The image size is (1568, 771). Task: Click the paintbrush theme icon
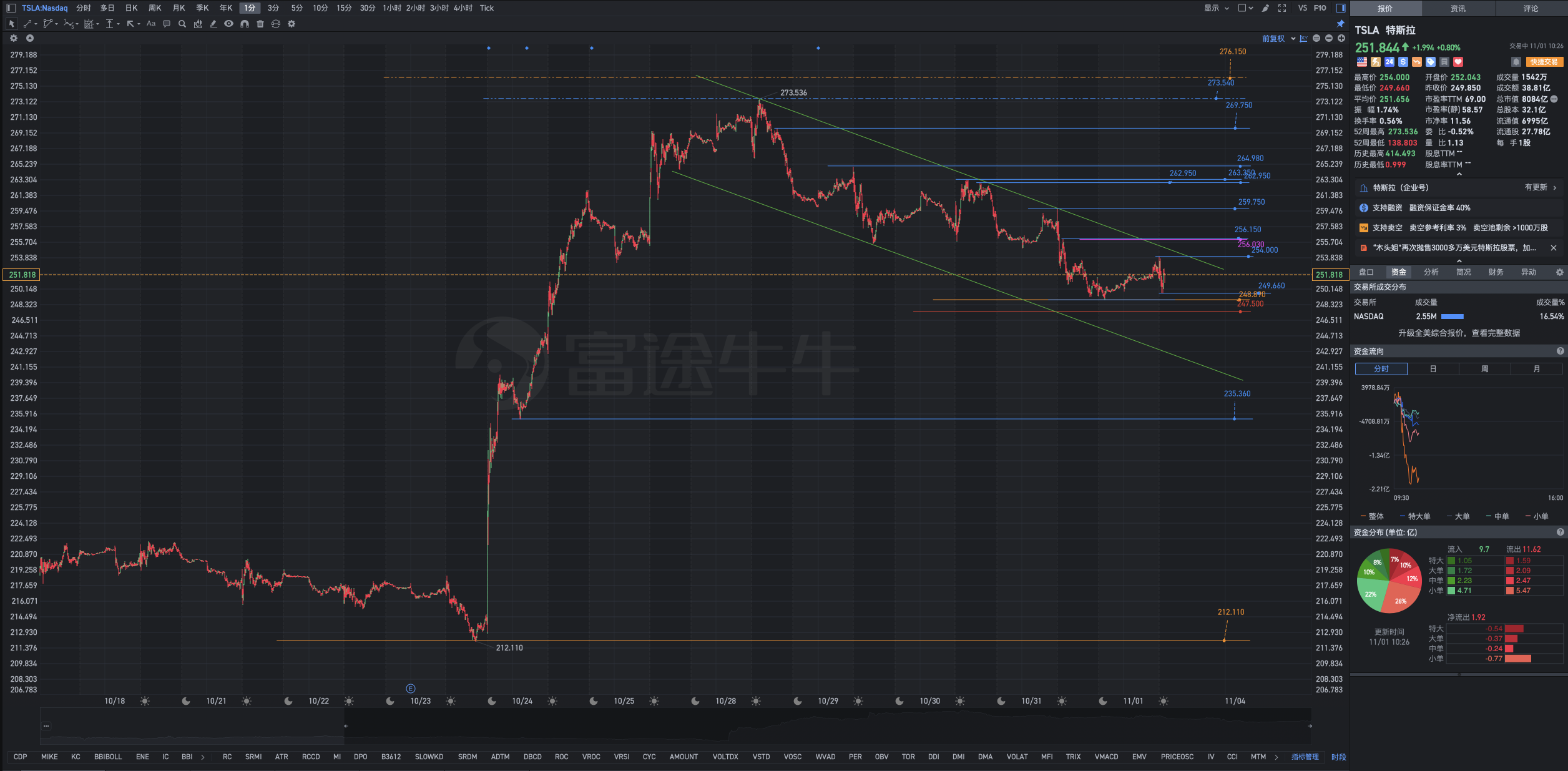pos(1265,8)
